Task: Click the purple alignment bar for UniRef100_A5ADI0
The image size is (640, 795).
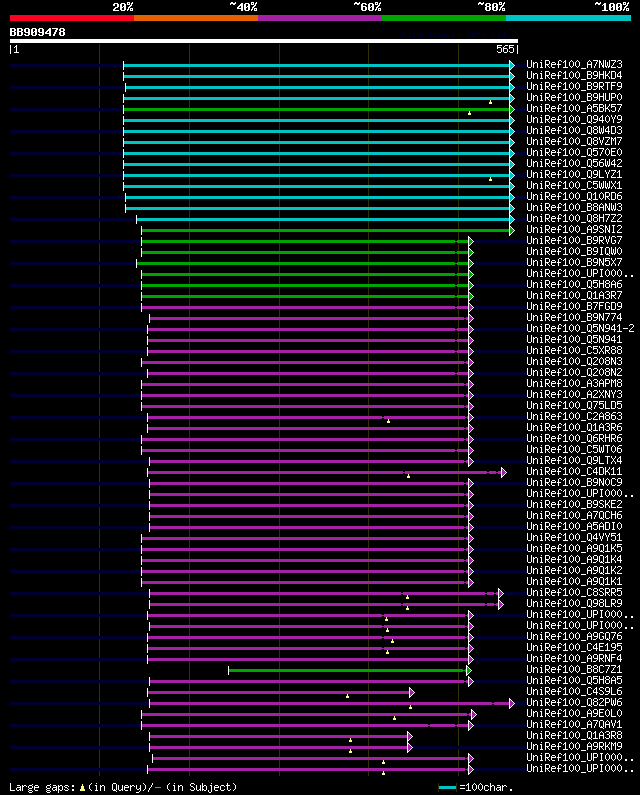Action: (309, 527)
